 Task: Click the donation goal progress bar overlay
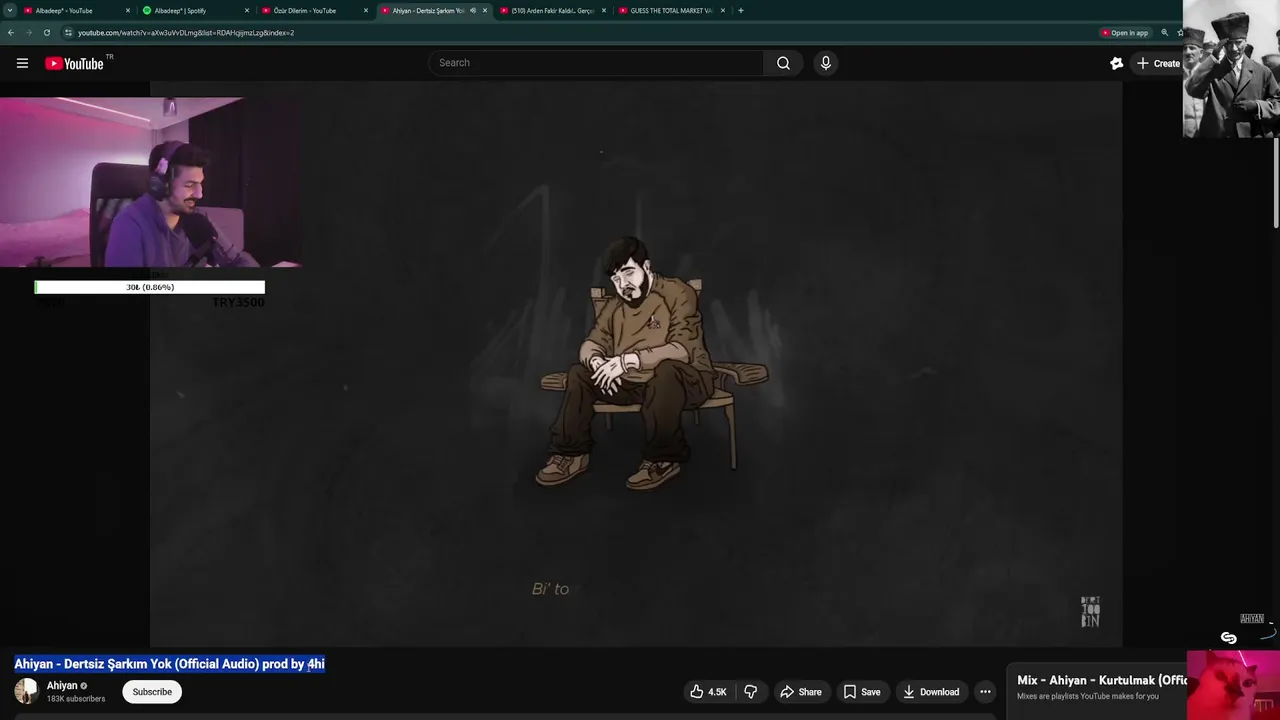point(150,287)
